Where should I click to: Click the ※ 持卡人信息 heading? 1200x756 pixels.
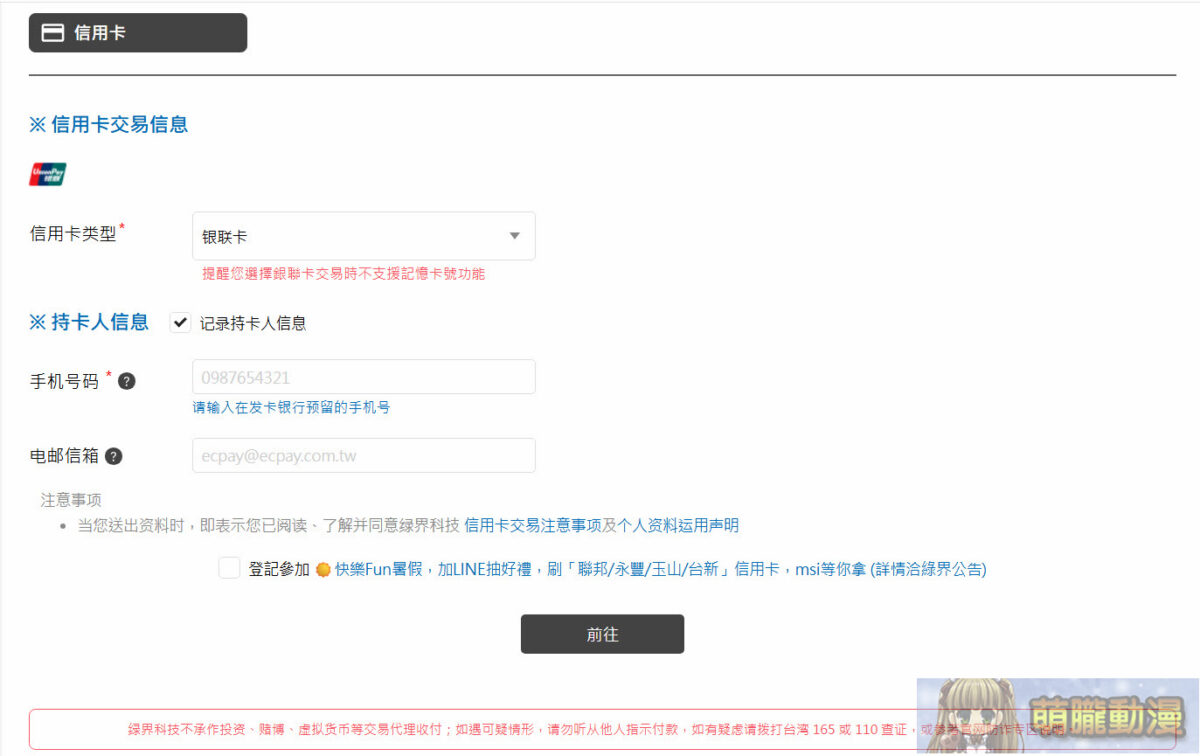pyautogui.click(x=89, y=322)
